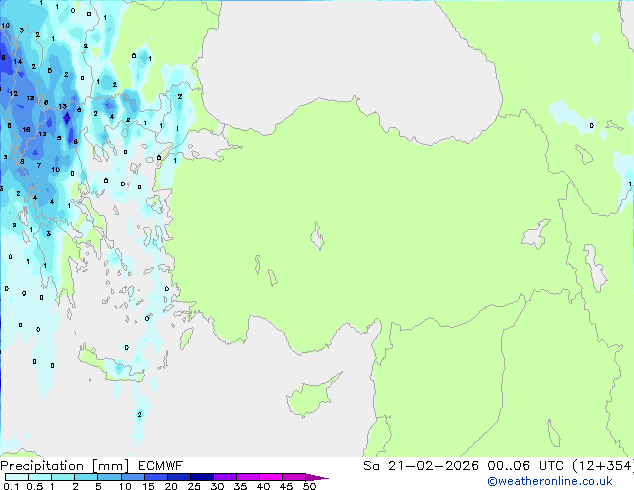Click the legend swatch between 35 and 40
Viewport: 634px width, 490px height.
pyautogui.click(x=248, y=477)
